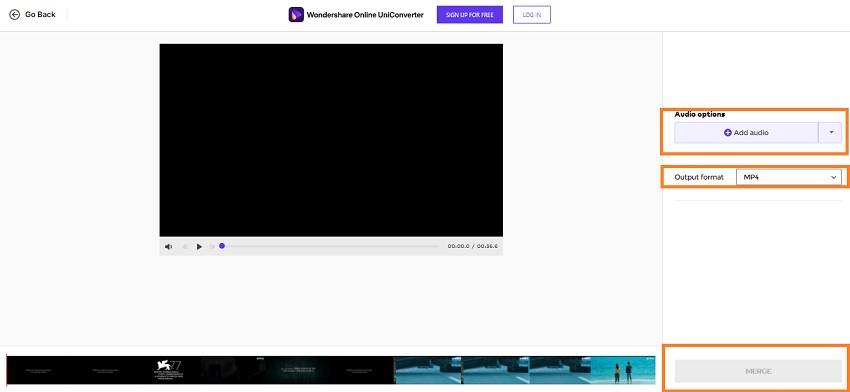This screenshot has height=392, width=850.
Task: Play the video preview
Action: click(199, 247)
